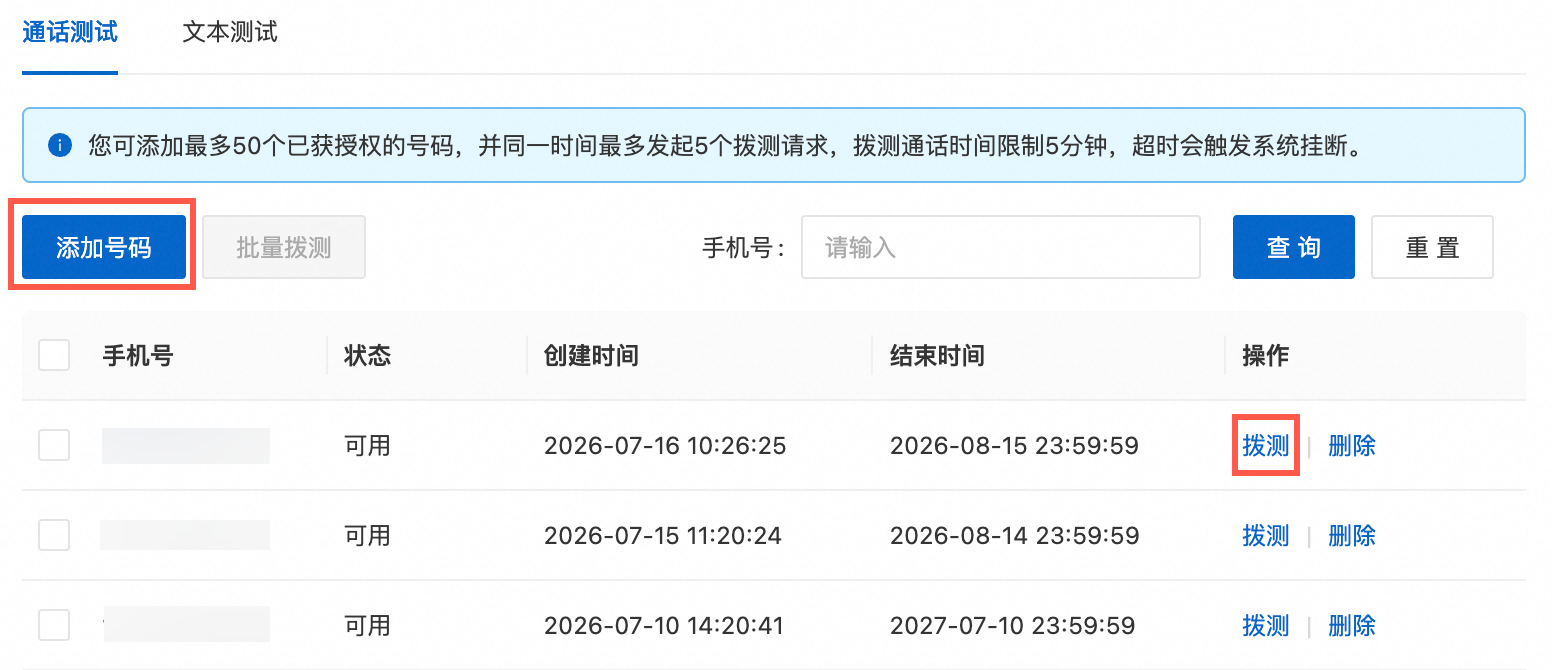Click the 创建时间 column header
This screenshot has width=1552, height=670.
pos(591,355)
